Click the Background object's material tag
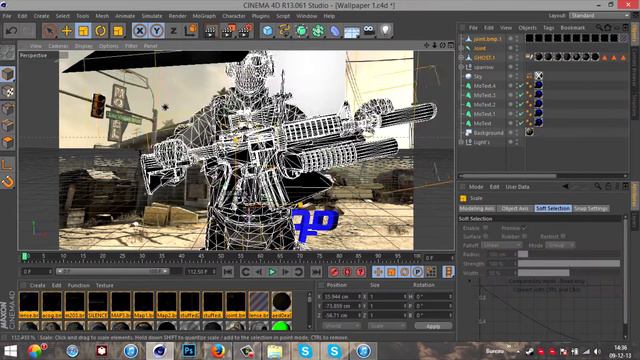Viewport: 640px width, 360px height. coord(529,132)
